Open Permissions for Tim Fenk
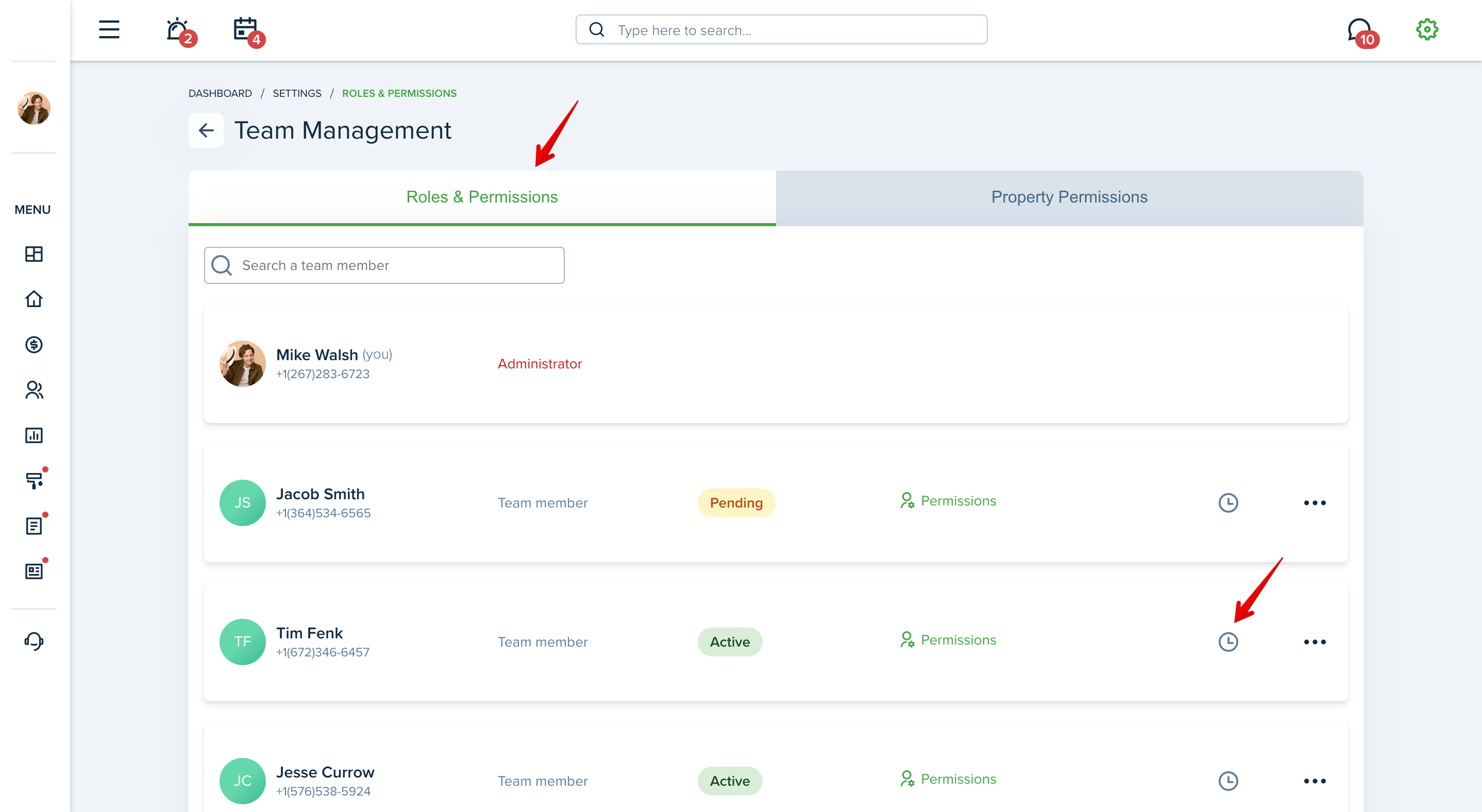Image resolution: width=1482 pixels, height=812 pixels. [948, 640]
